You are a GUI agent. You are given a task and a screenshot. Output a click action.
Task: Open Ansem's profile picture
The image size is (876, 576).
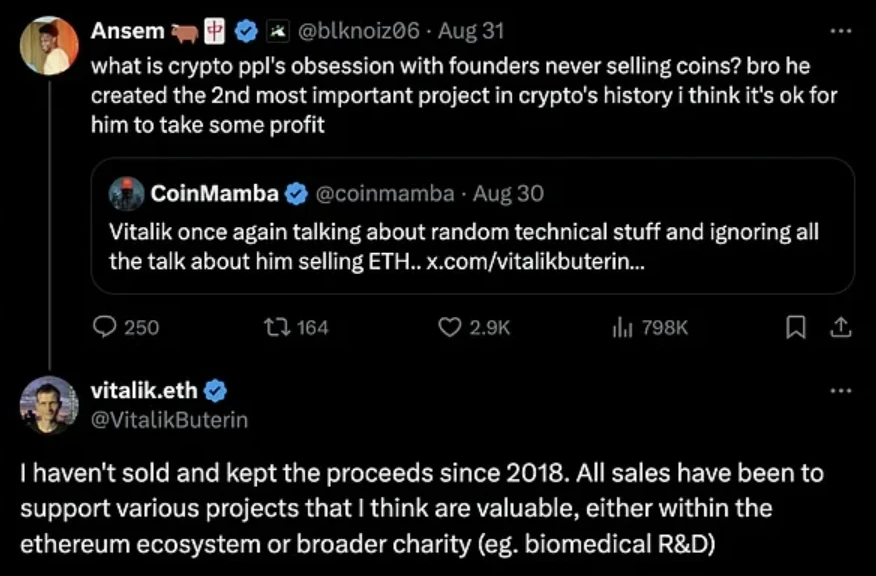click(x=48, y=46)
